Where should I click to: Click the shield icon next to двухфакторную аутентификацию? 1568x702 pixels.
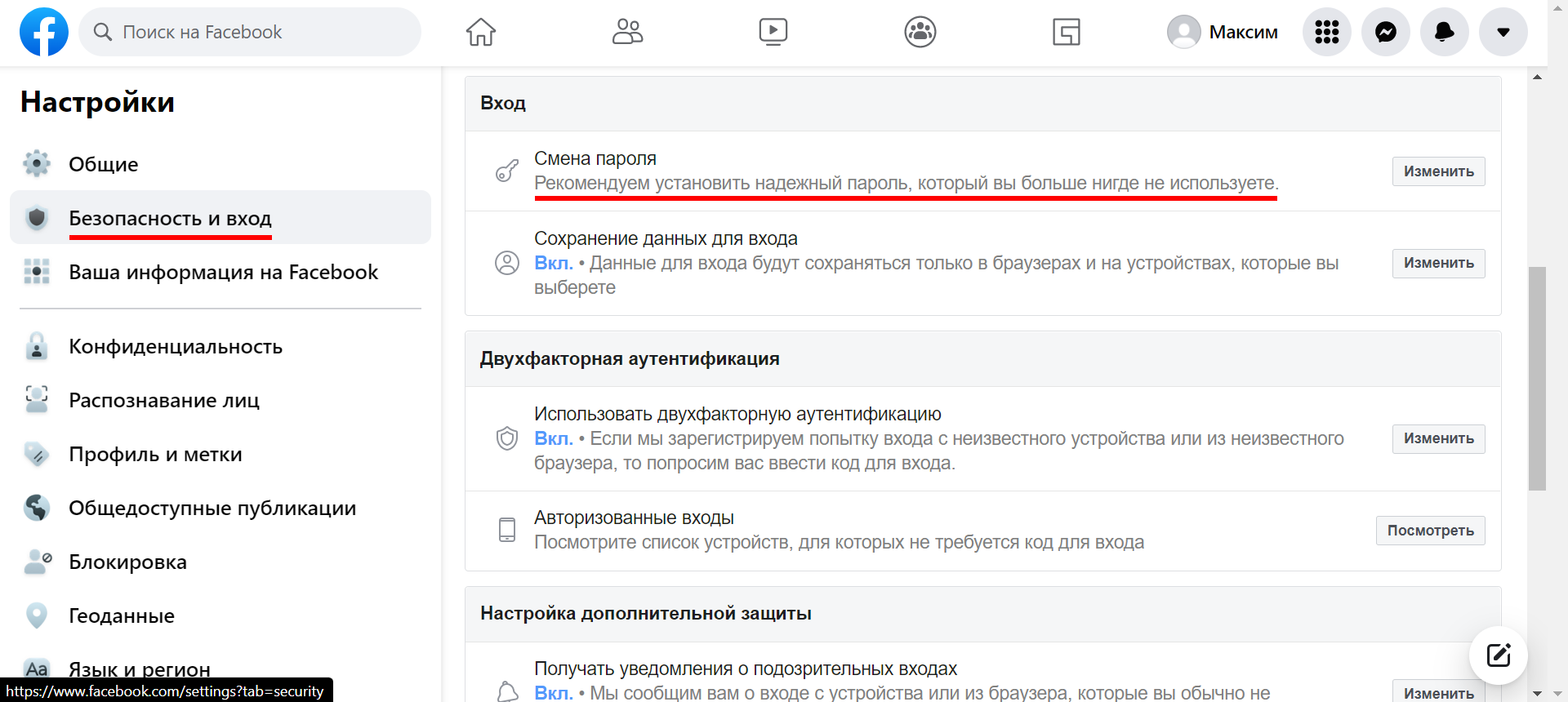(507, 438)
